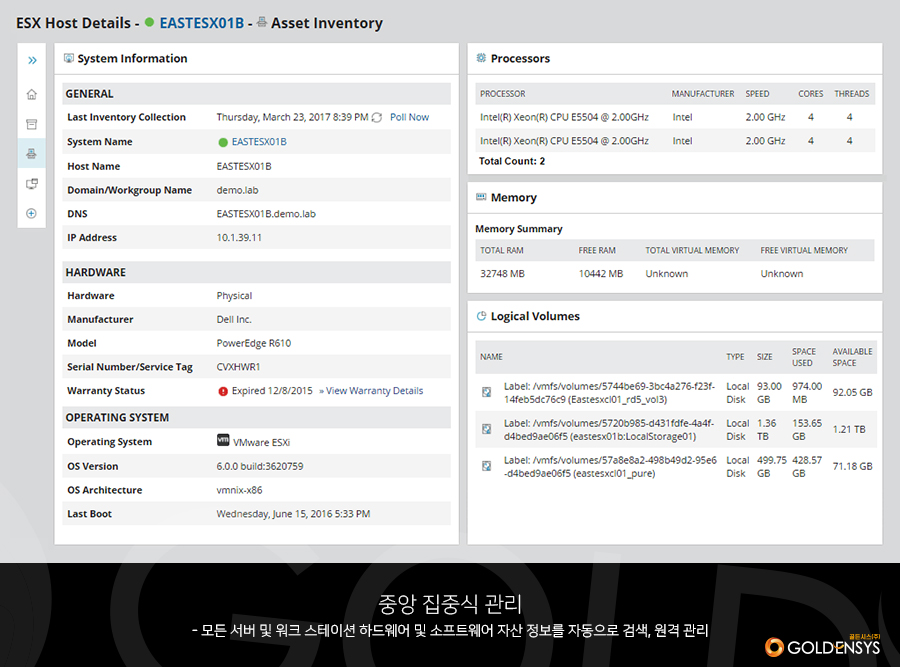Image resolution: width=900 pixels, height=667 pixels.
Task: Click manufacturer value Dell Inc.
Action: click(234, 319)
